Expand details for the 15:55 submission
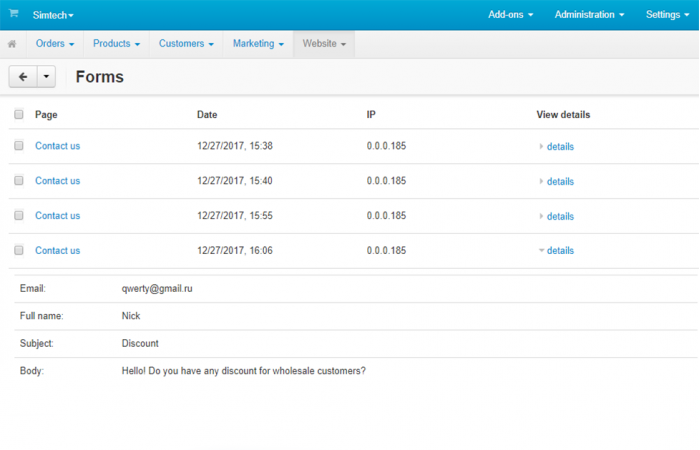The image size is (700, 450). click(x=557, y=216)
